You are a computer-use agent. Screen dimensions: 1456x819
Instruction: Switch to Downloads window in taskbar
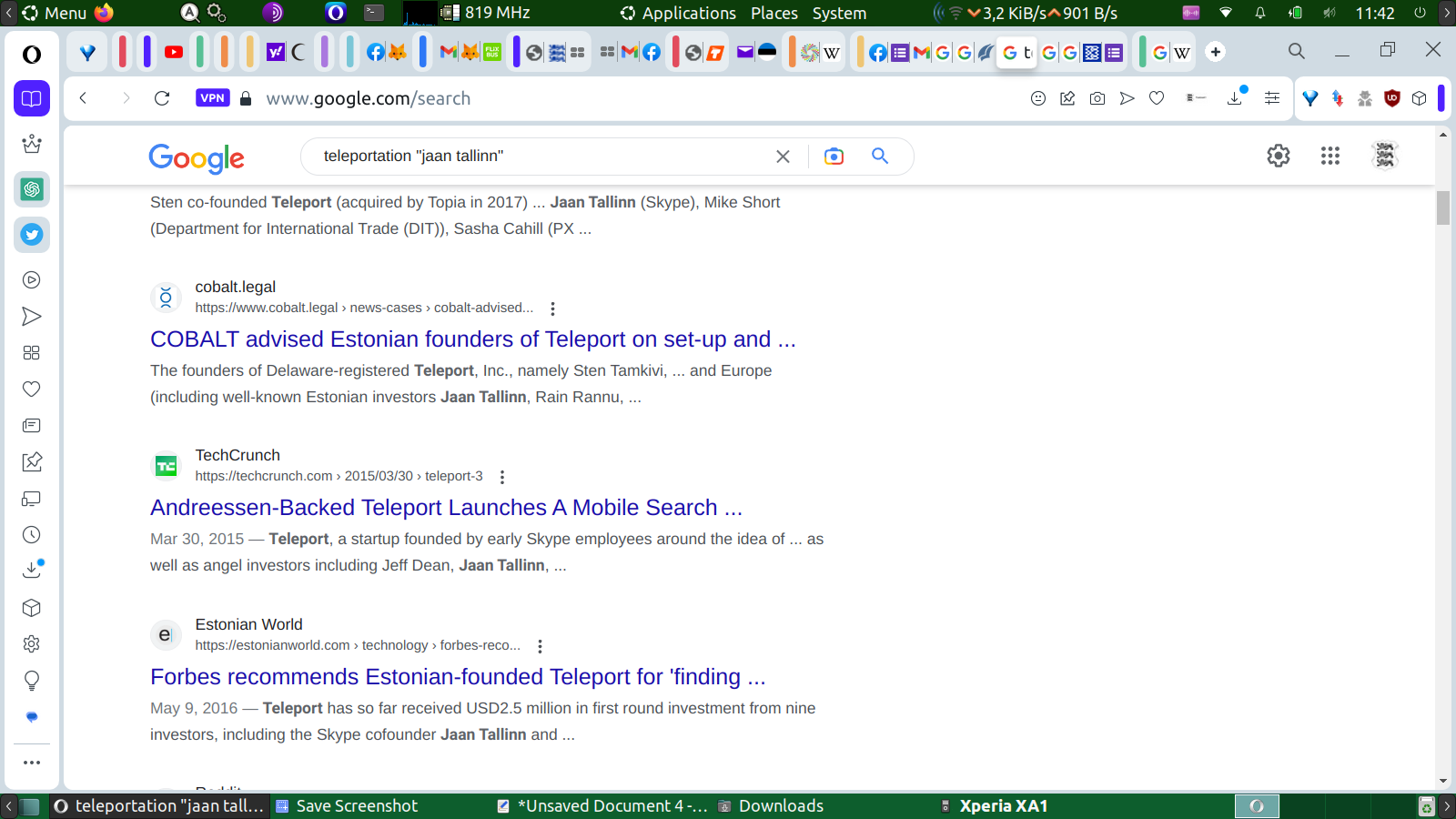point(771,806)
